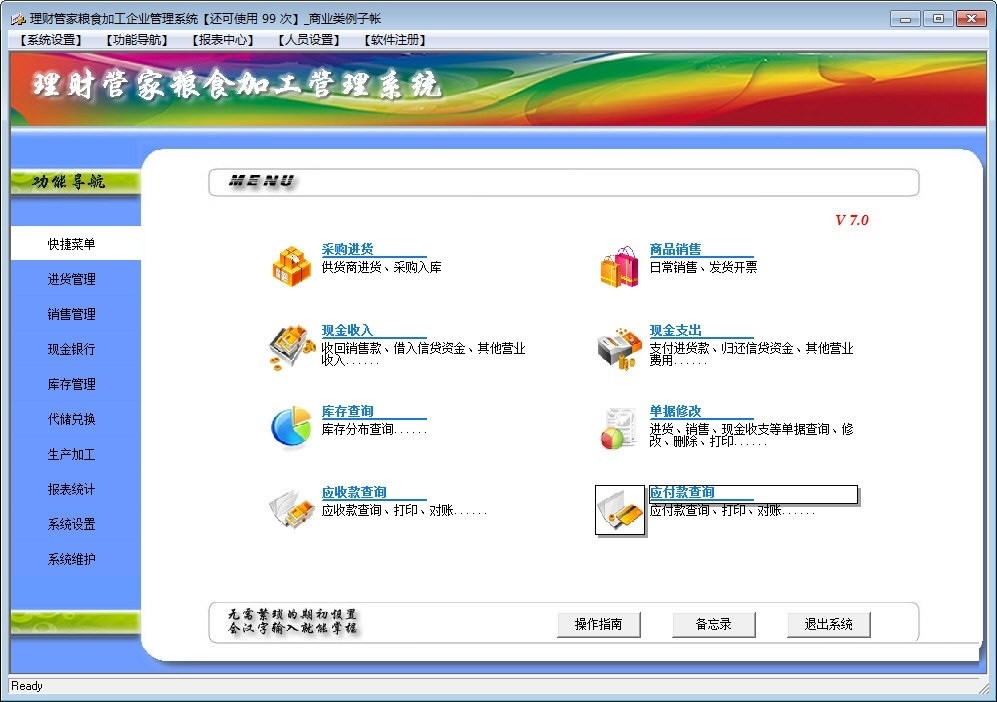Minimize the application window
Screen dimensions: 997x702
[x=905, y=19]
